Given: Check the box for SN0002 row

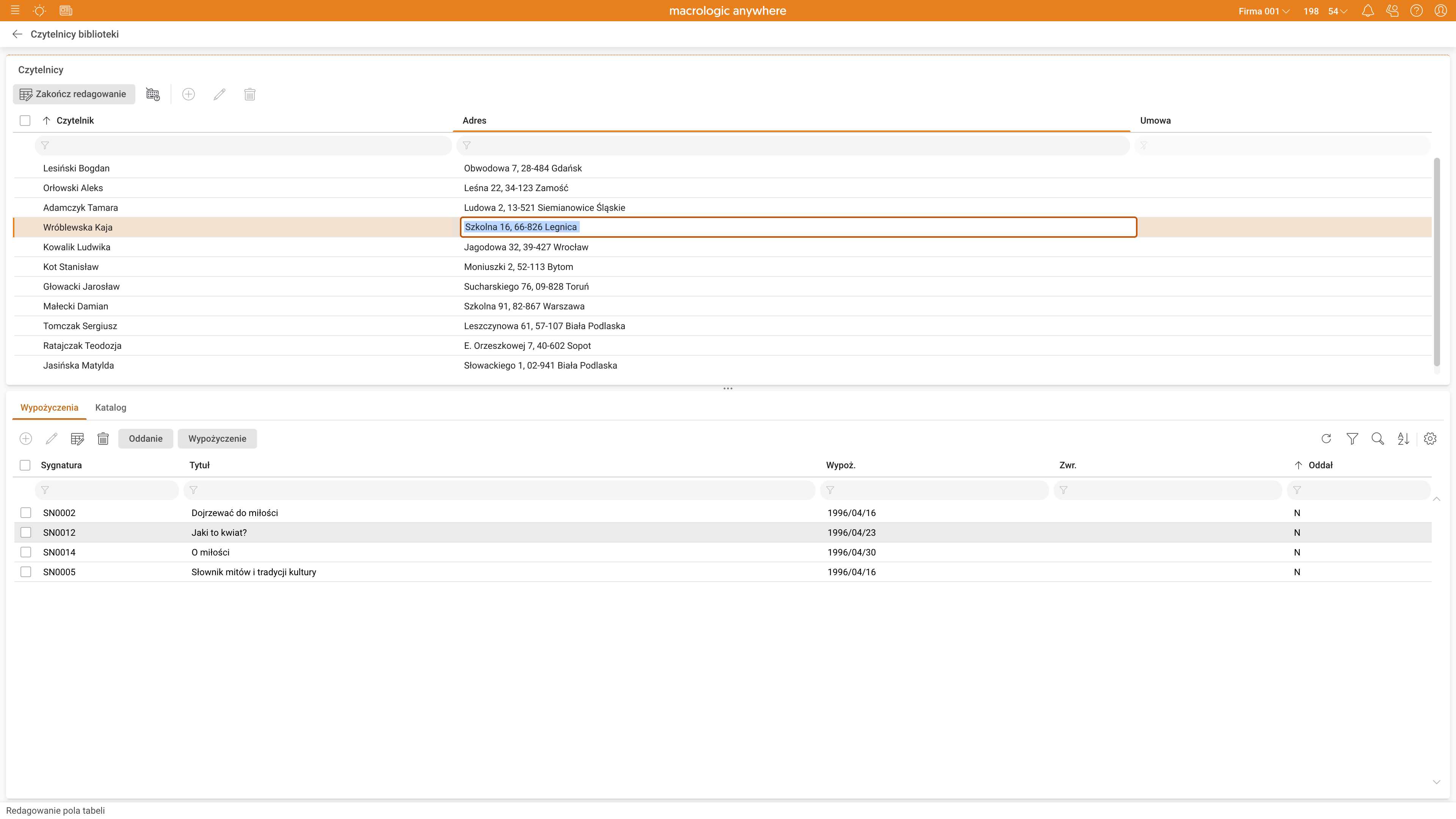Looking at the screenshot, I should 25,513.
